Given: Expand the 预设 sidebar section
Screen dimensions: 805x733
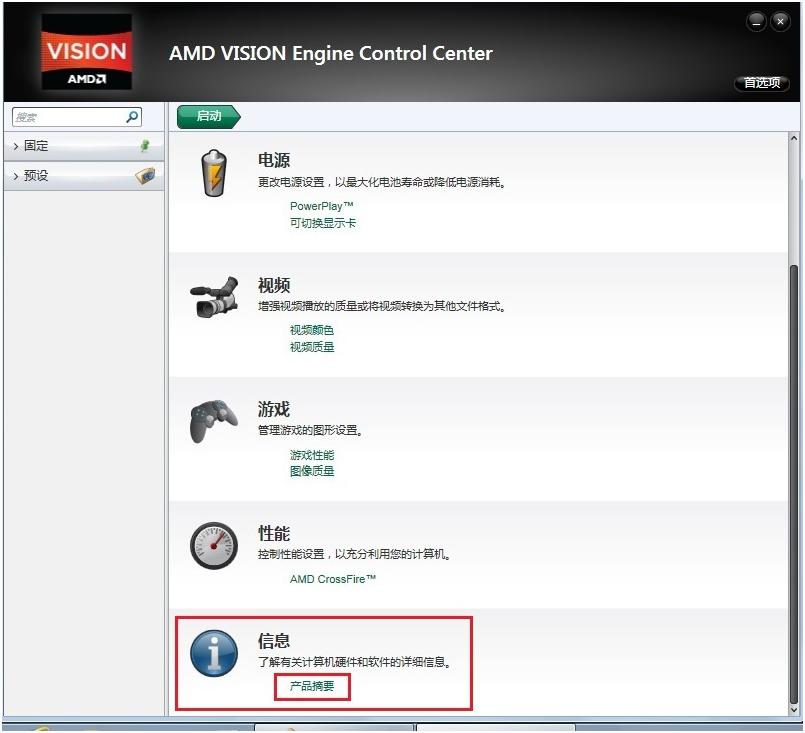Looking at the screenshot, I should pyautogui.click(x=36, y=176).
